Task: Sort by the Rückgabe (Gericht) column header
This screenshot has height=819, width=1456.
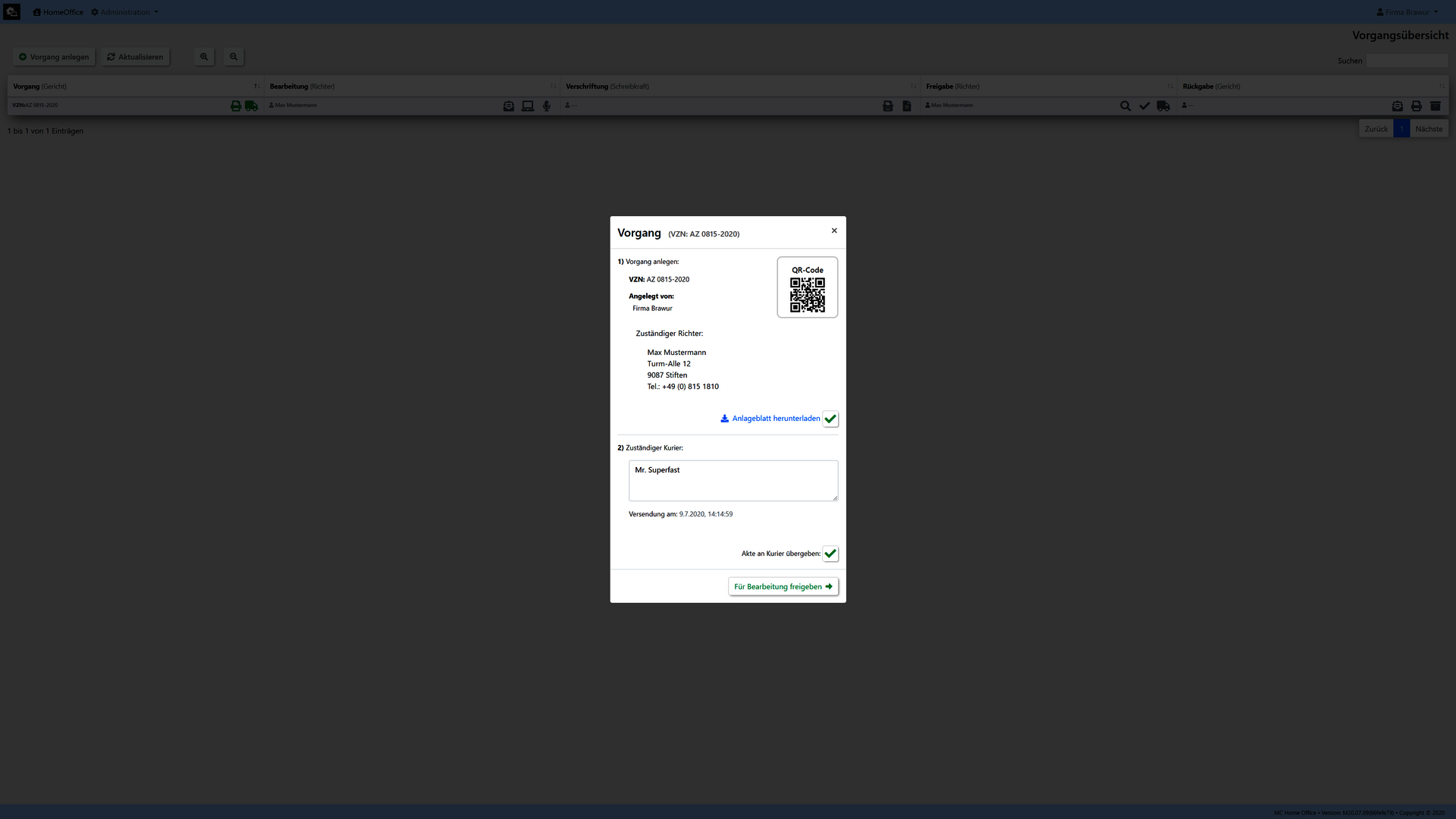Action: (x=1313, y=86)
